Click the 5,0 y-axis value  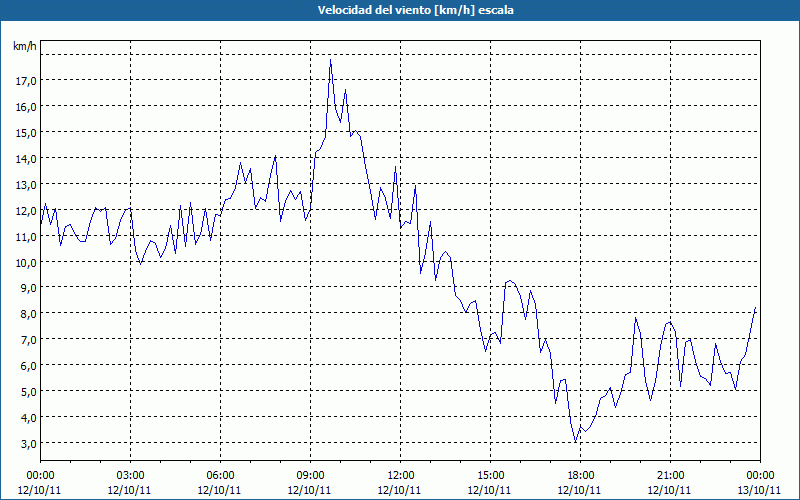click(28, 392)
